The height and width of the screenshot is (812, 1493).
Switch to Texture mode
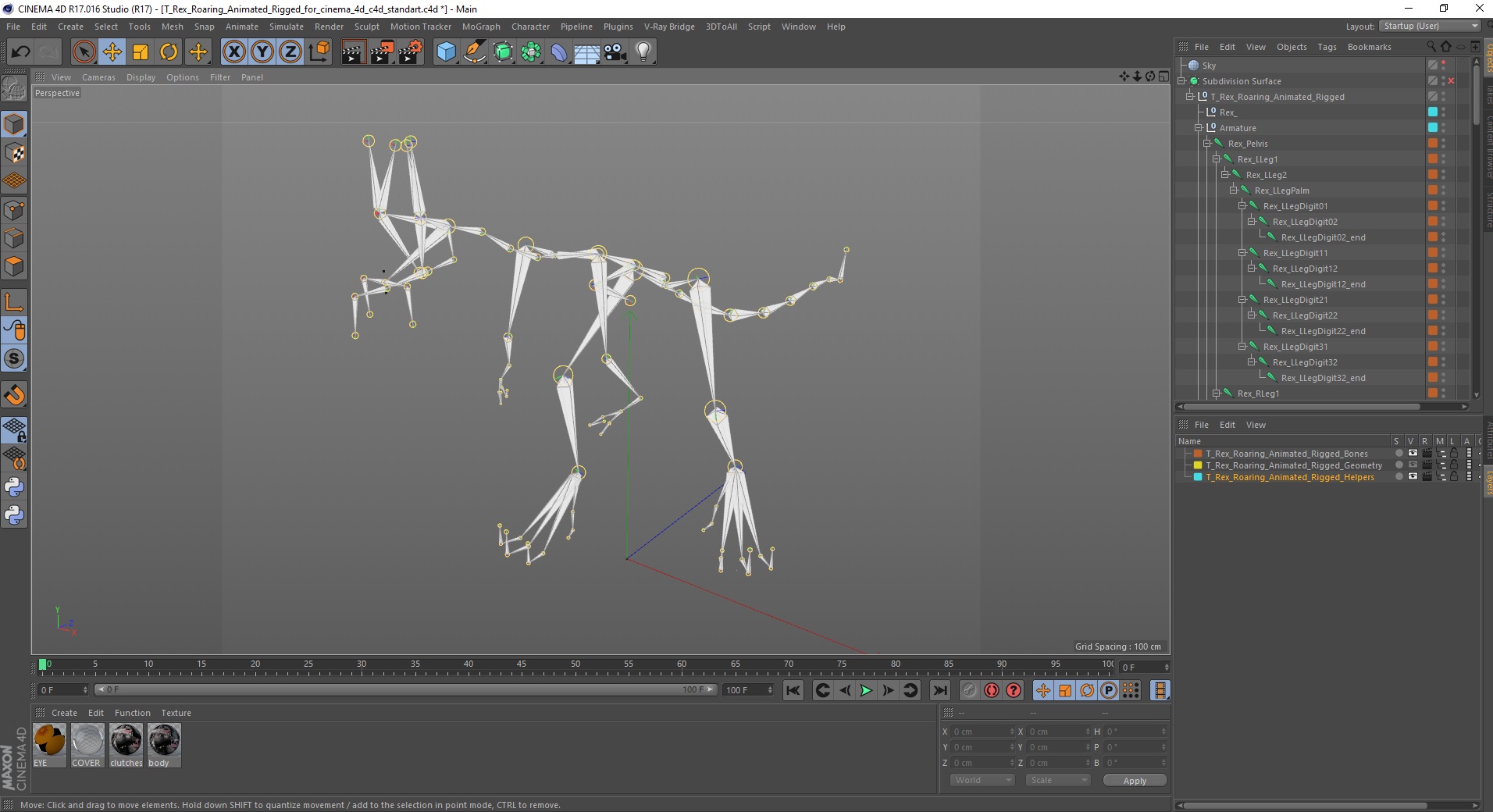[14, 153]
